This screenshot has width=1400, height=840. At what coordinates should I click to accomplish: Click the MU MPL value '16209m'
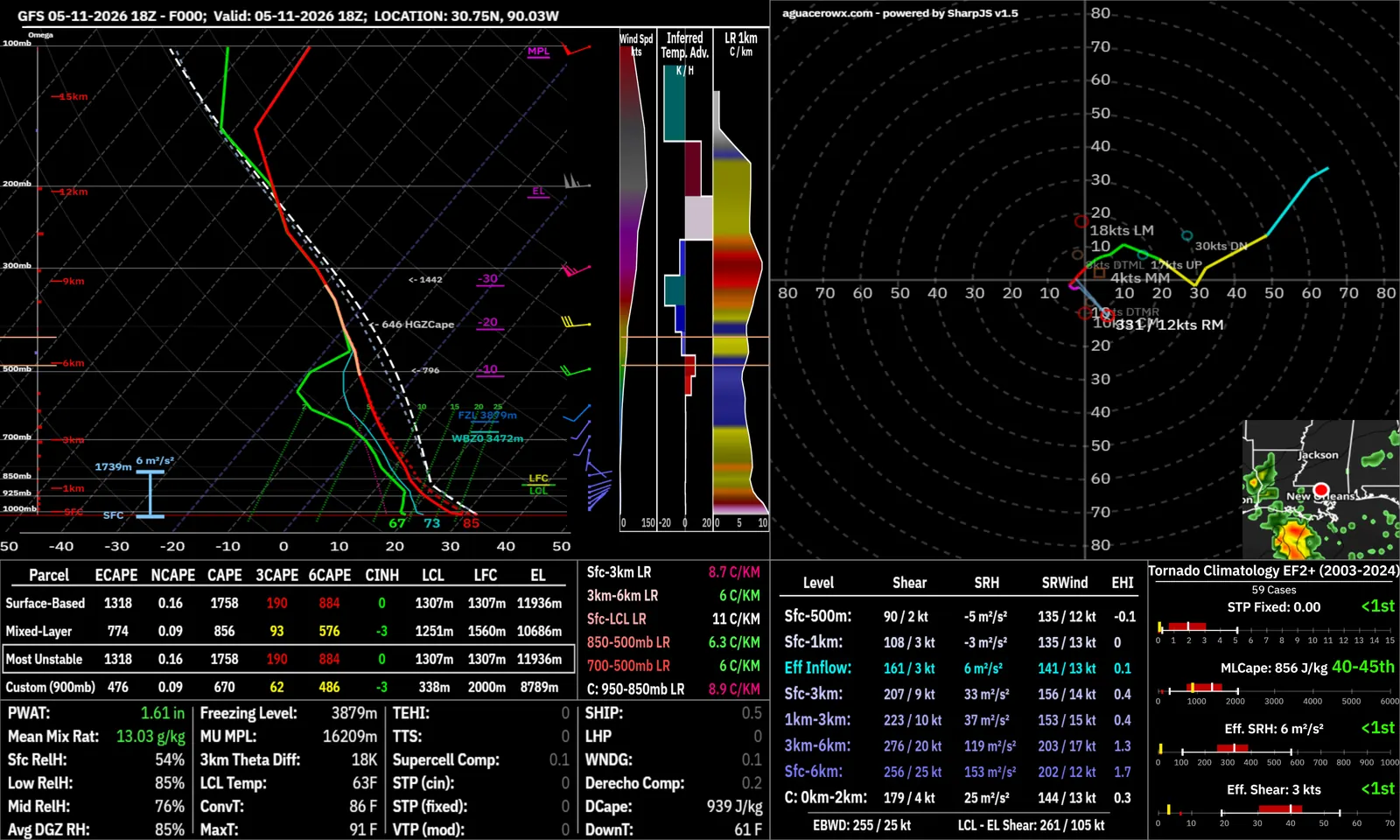point(350,737)
